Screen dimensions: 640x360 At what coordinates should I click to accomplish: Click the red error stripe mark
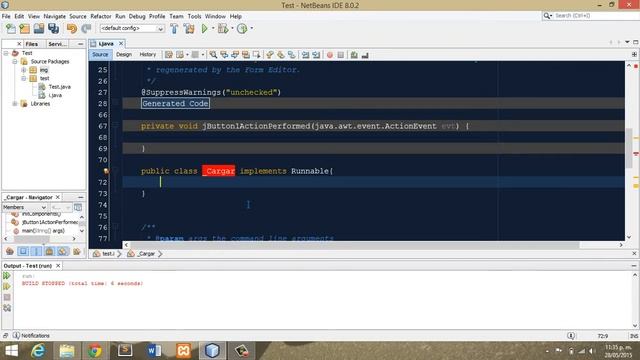636,153
